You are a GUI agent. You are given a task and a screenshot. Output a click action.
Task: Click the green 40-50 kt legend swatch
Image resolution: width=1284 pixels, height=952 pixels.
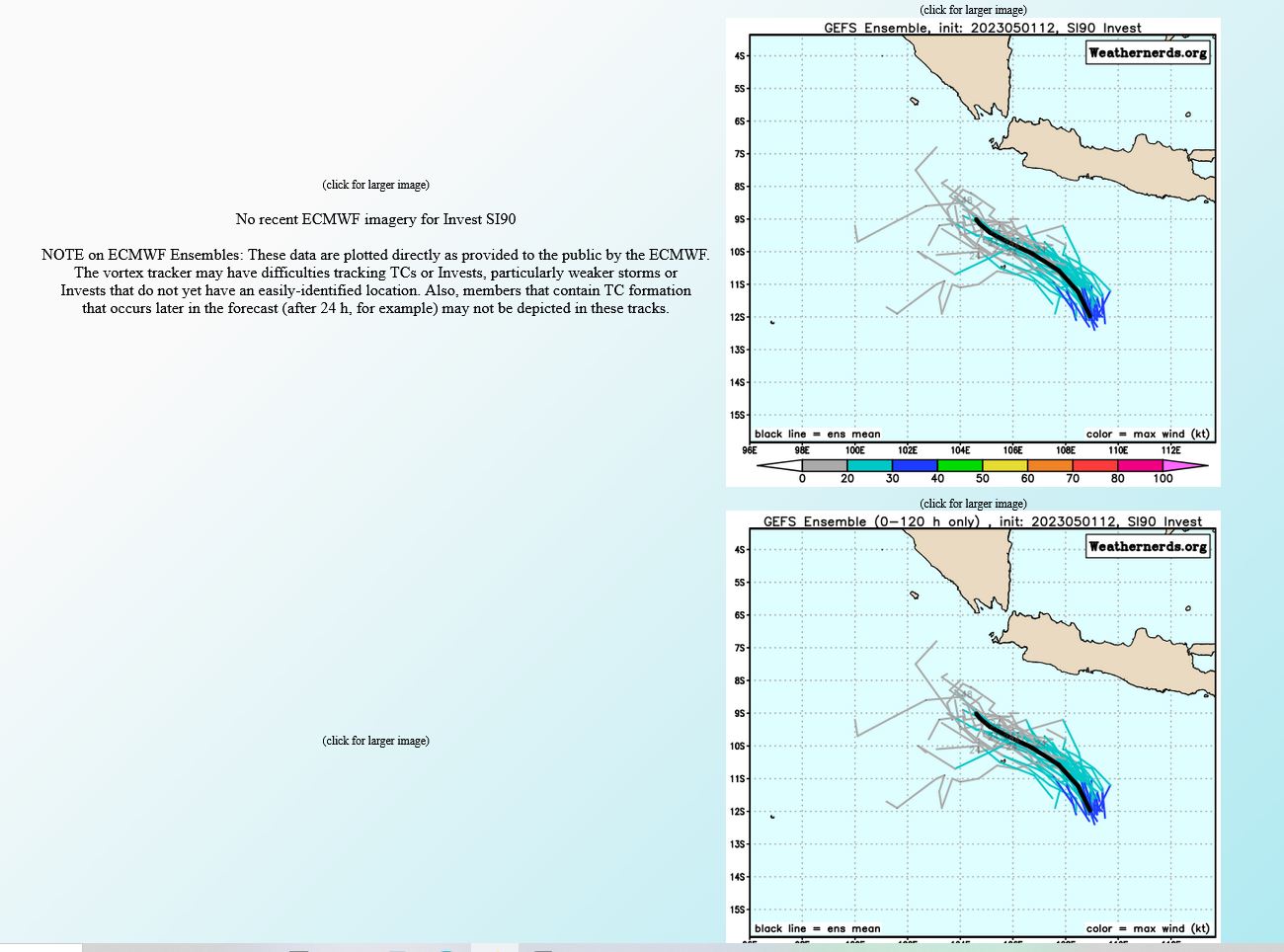959,465
